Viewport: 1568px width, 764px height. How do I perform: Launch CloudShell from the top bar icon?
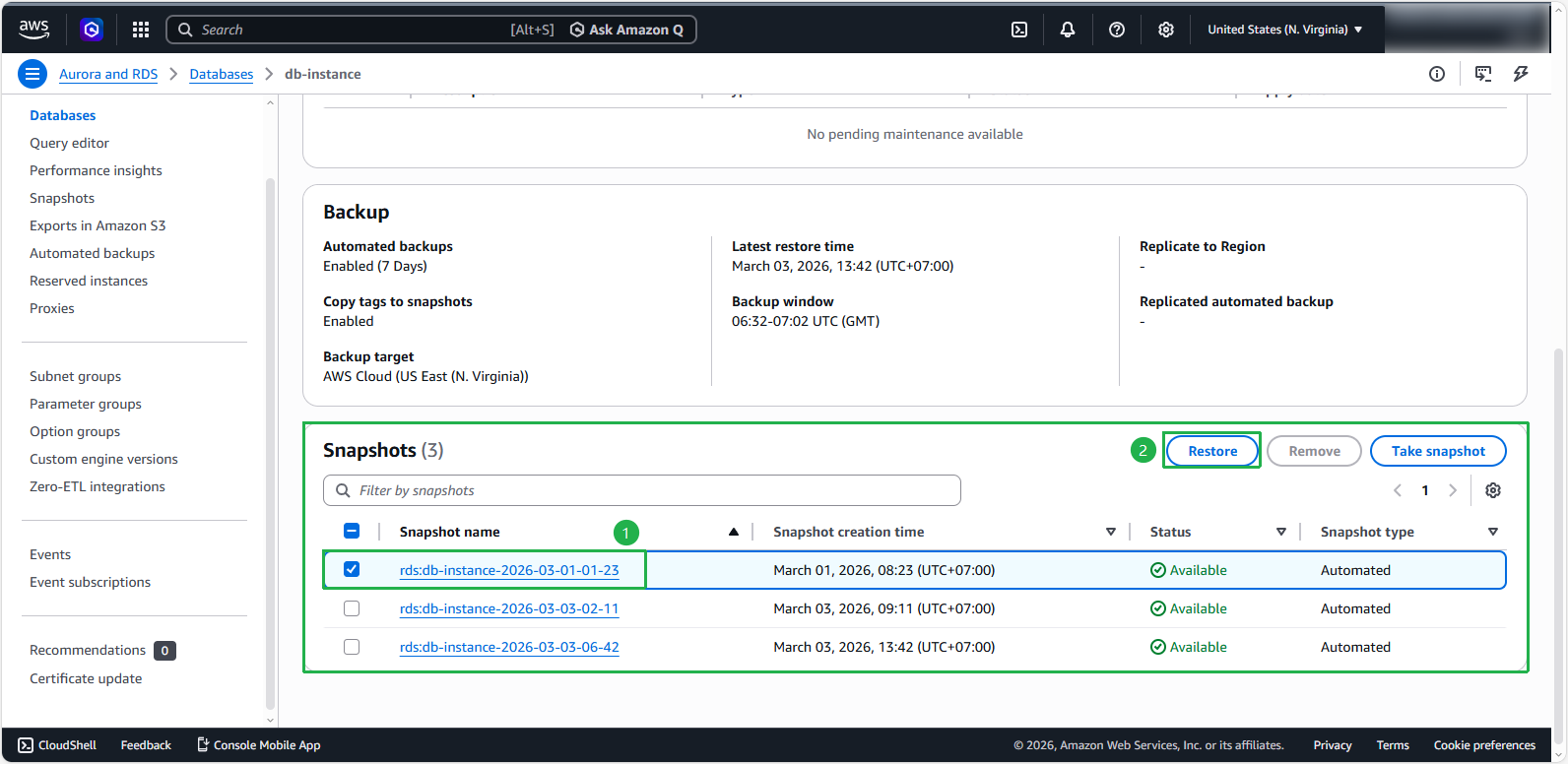pos(1019,30)
